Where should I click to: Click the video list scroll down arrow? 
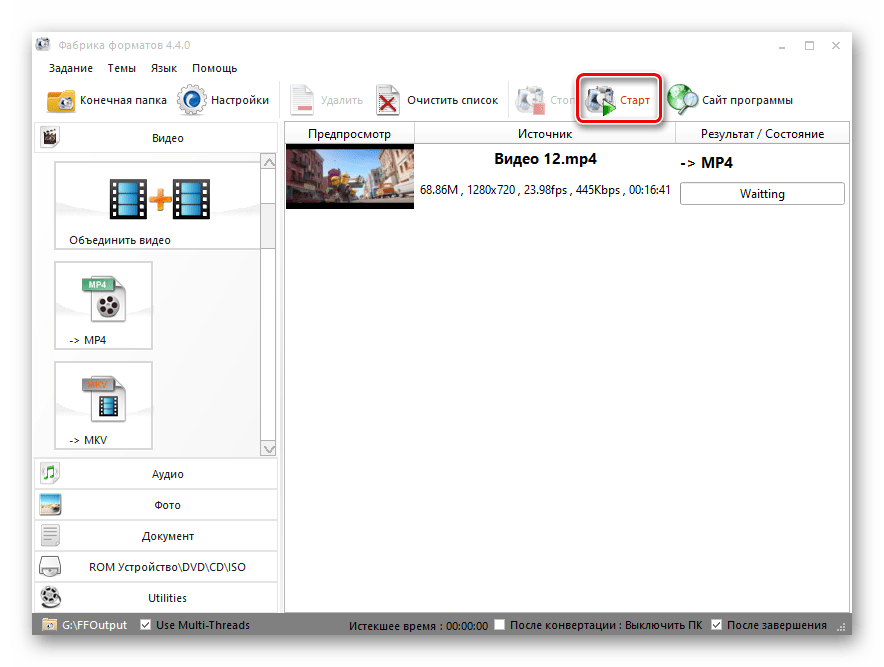pos(269,449)
